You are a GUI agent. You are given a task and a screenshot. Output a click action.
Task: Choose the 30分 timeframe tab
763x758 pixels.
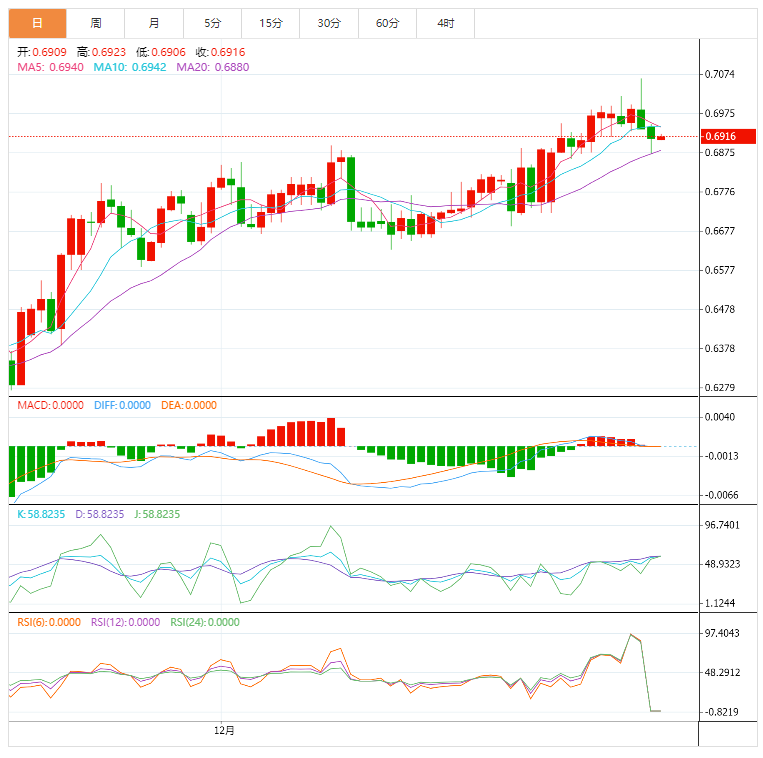328,22
